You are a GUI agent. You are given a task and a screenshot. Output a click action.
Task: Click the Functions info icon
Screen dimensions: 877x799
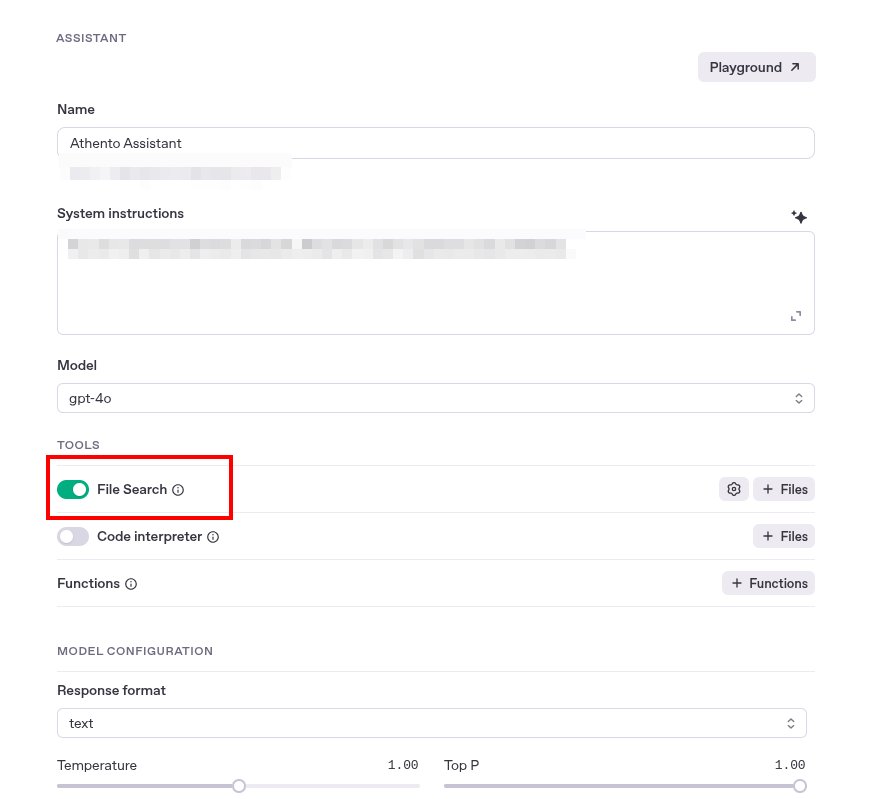click(x=131, y=584)
